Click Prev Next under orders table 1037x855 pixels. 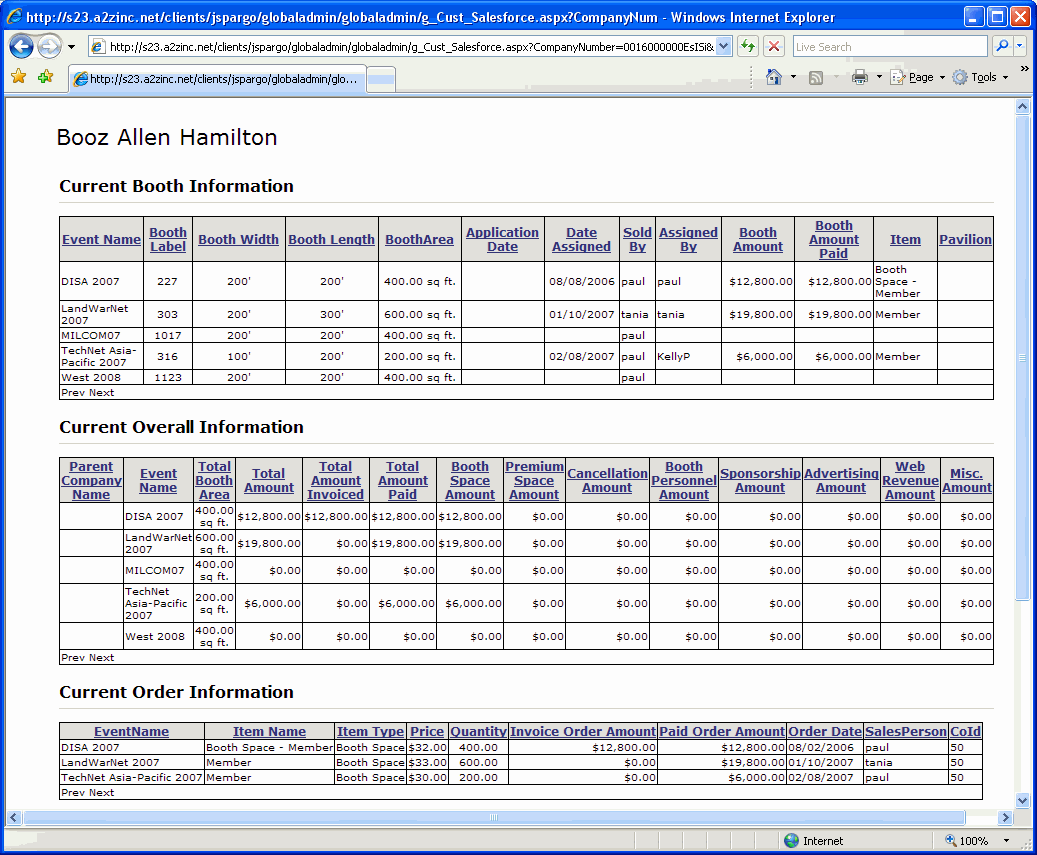[87, 792]
